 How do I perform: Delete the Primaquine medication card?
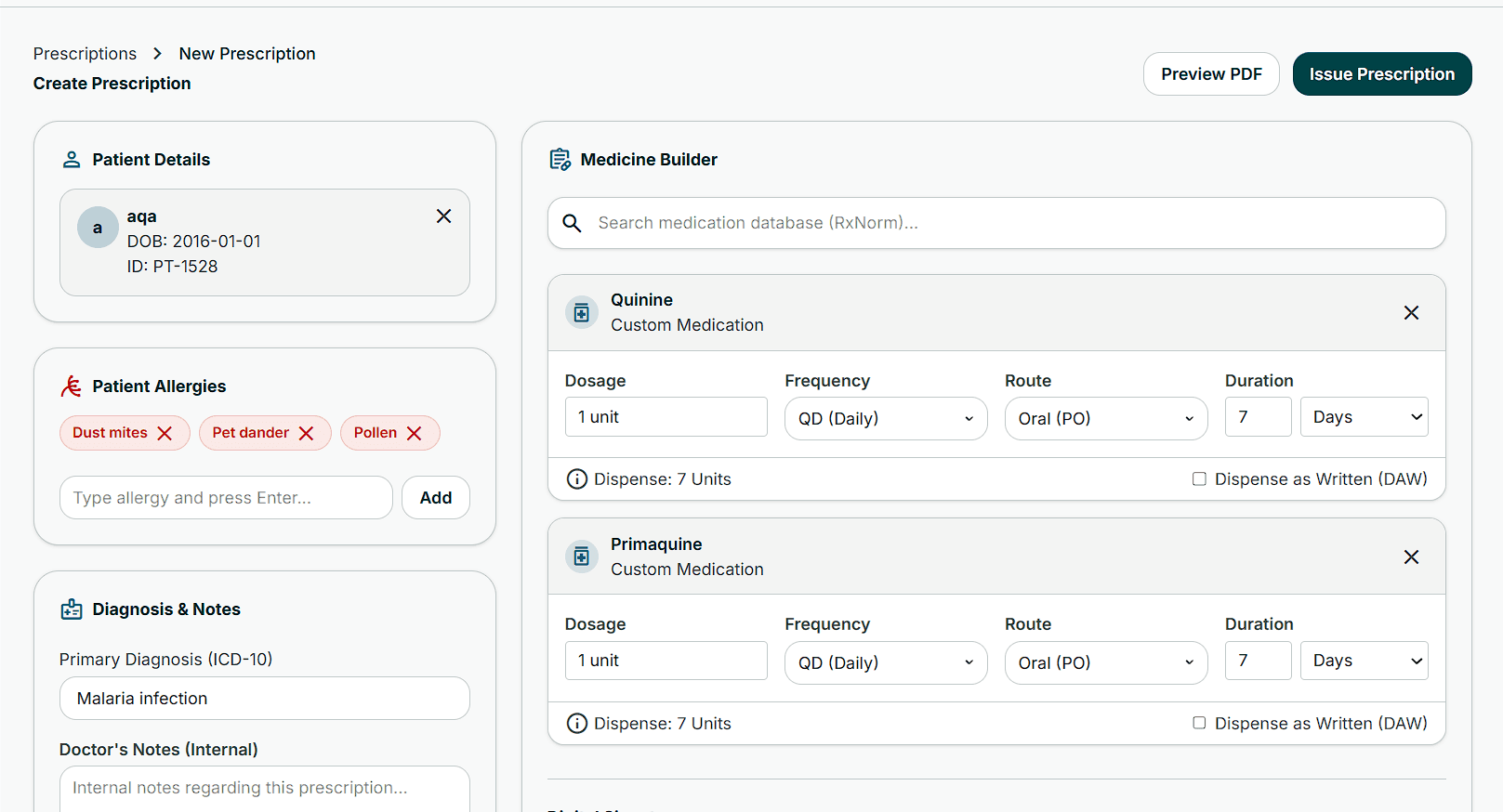coord(1411,557)
